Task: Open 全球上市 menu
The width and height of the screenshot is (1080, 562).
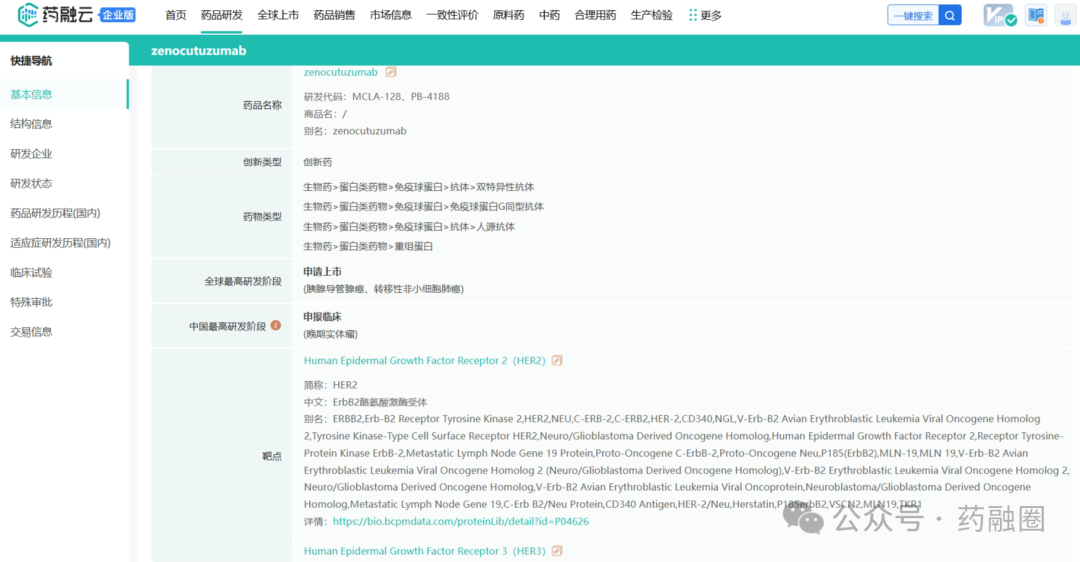Action: 278,15
